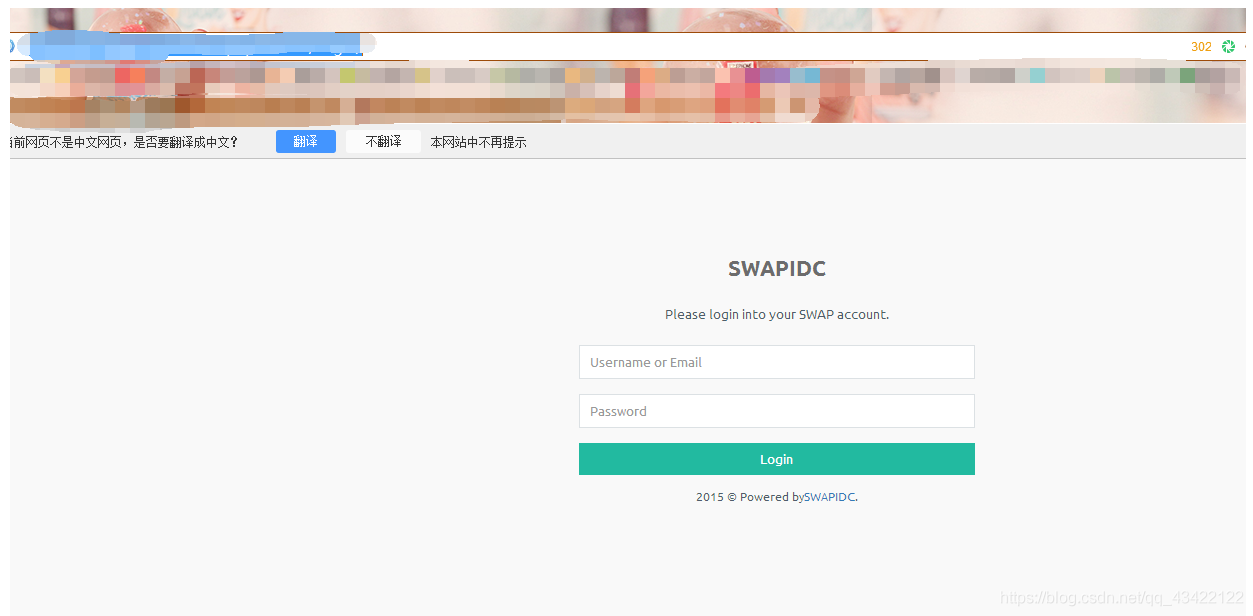Click the green extension icon beside 302
The image size is (1253, 616).
1228,46
